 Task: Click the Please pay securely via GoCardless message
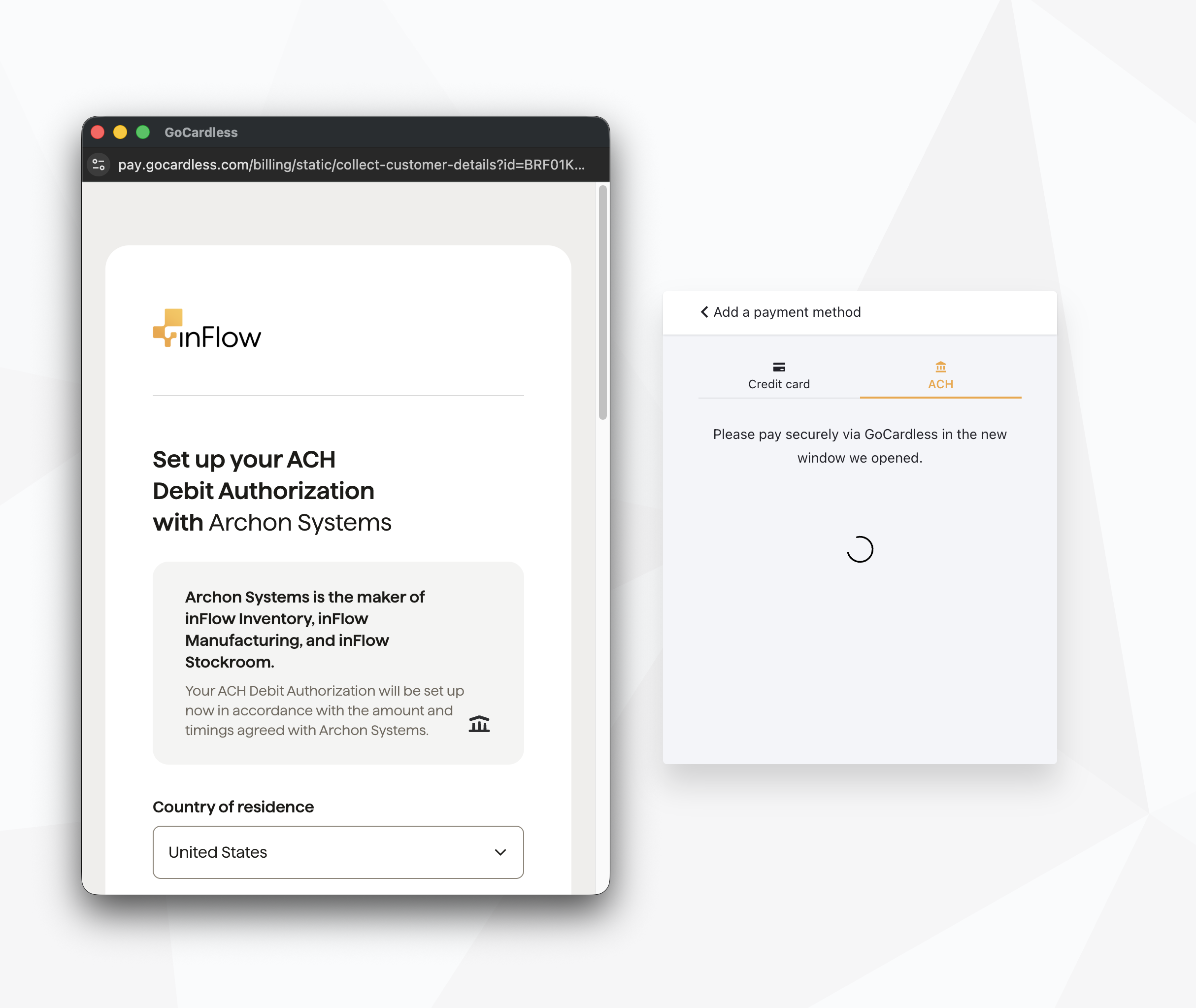click(860, 446)
